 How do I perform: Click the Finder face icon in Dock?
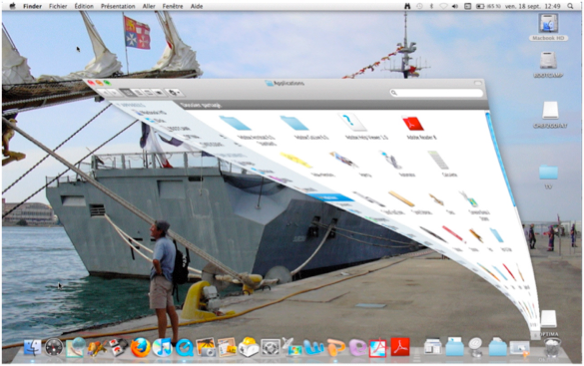click(x=33, y=347)
